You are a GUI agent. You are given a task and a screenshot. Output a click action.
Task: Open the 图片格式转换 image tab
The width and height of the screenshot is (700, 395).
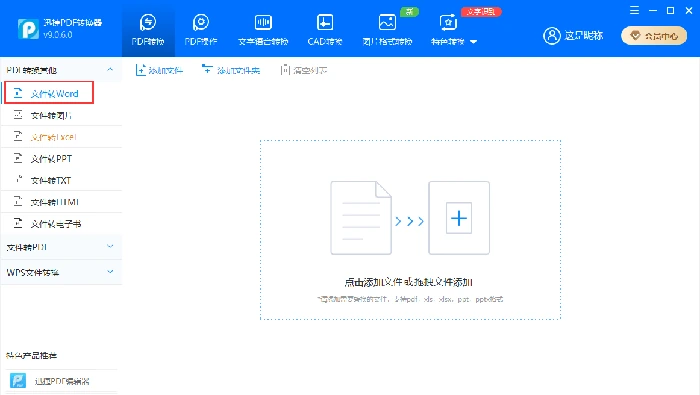coord(387,29)
